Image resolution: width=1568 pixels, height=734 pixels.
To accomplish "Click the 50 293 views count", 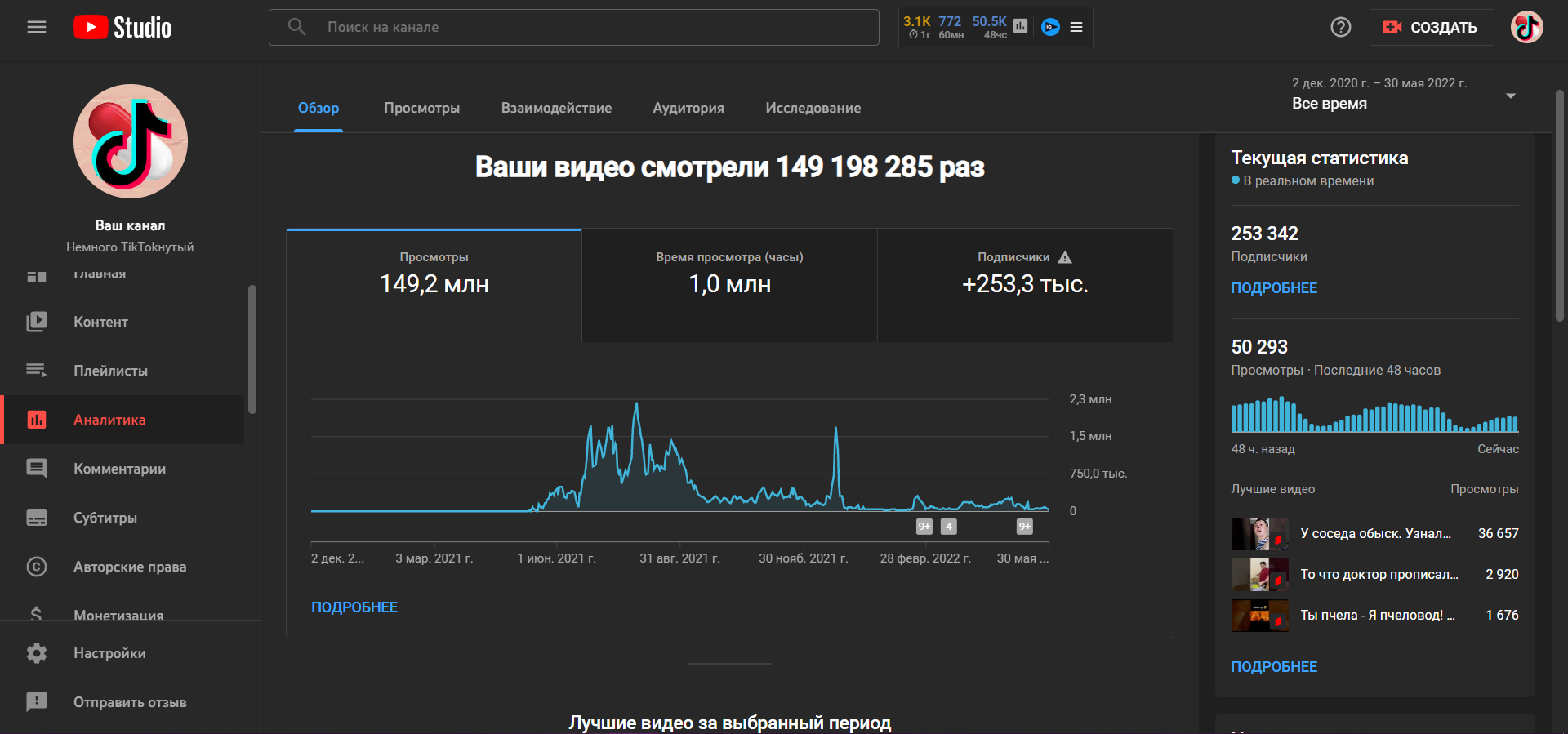I will [1259, 347].
